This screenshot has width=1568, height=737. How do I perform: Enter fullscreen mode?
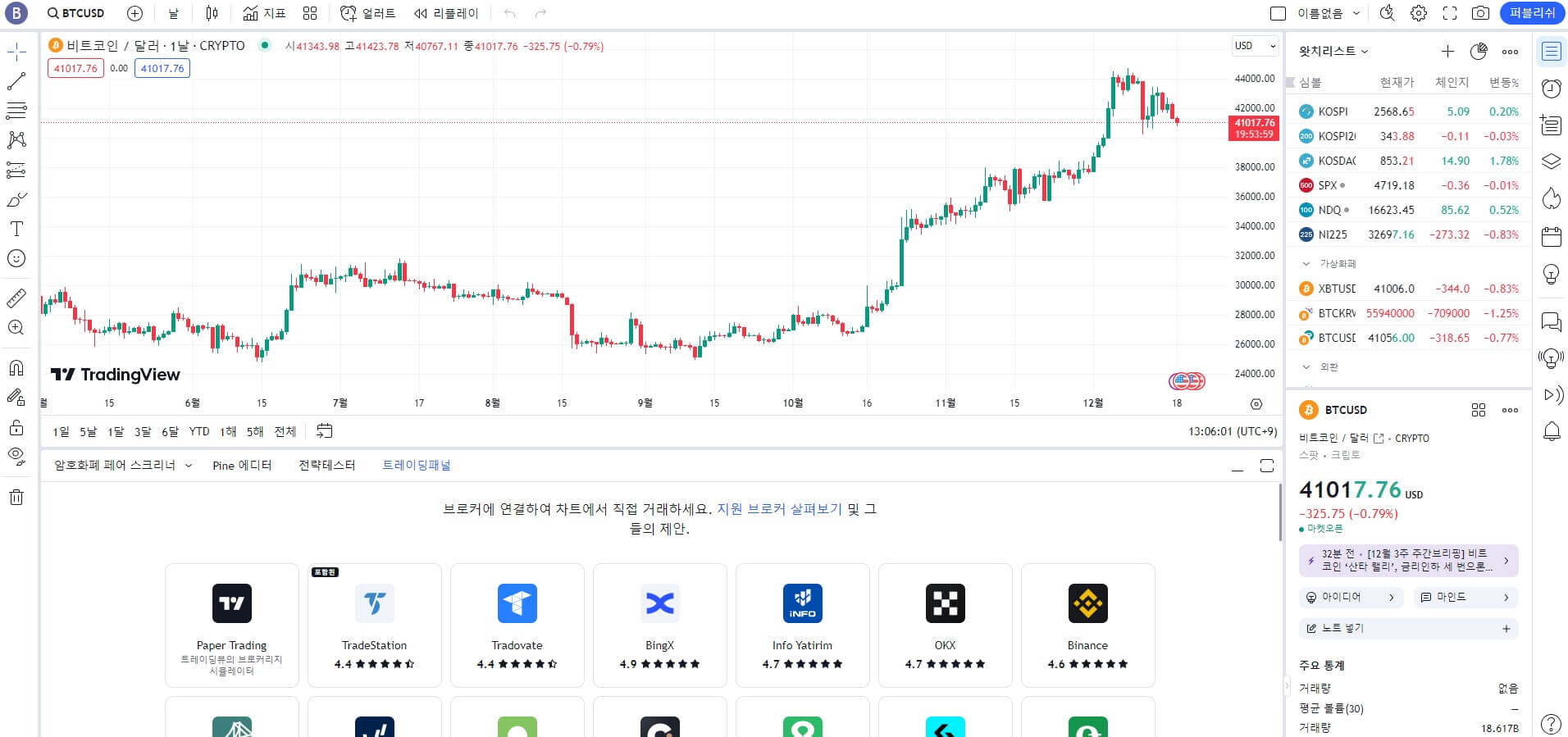[x=1450, y=13]
